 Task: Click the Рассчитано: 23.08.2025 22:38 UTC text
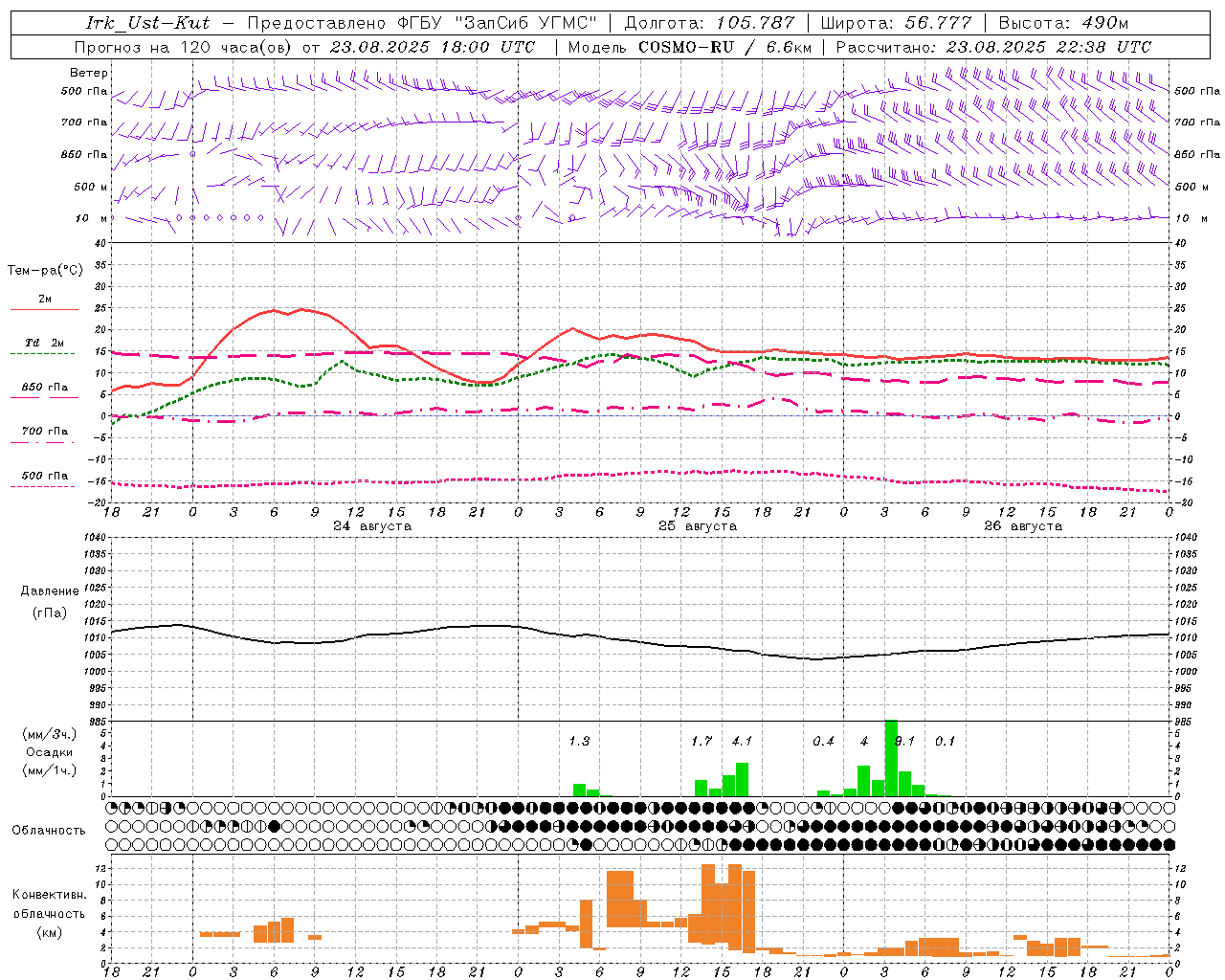click(x=993, y=47)
